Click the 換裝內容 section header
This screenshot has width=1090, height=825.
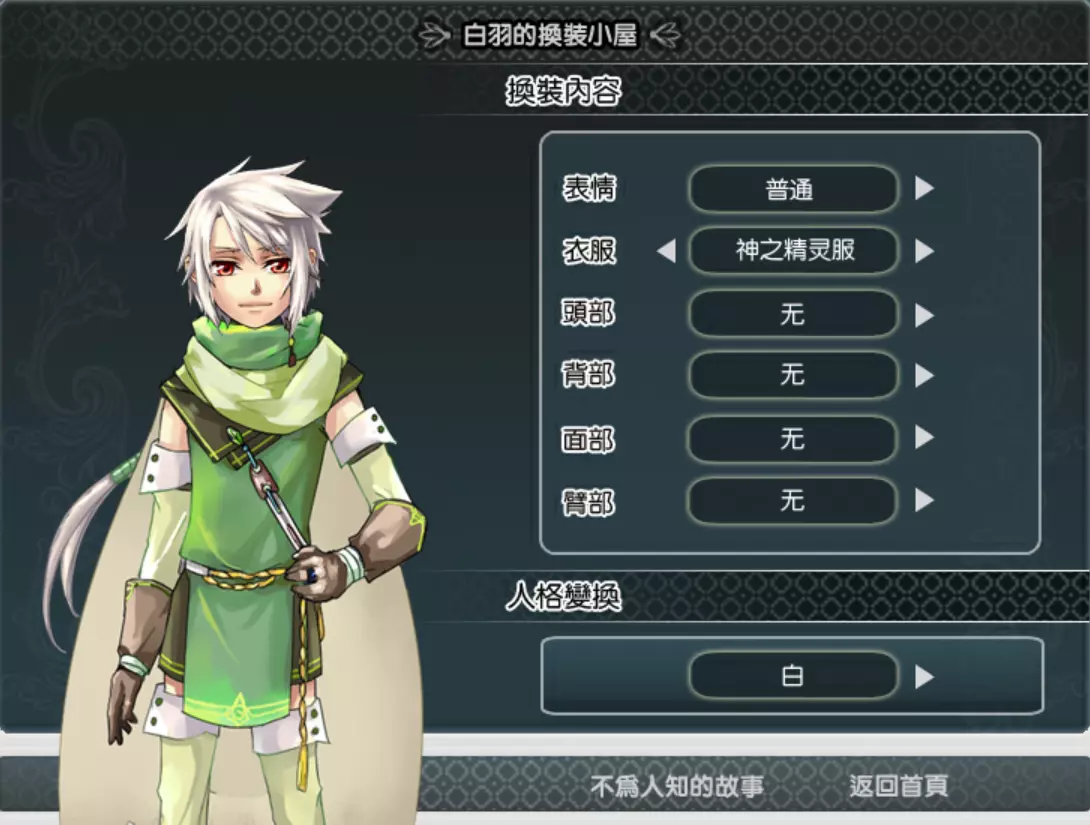[563, 91]
